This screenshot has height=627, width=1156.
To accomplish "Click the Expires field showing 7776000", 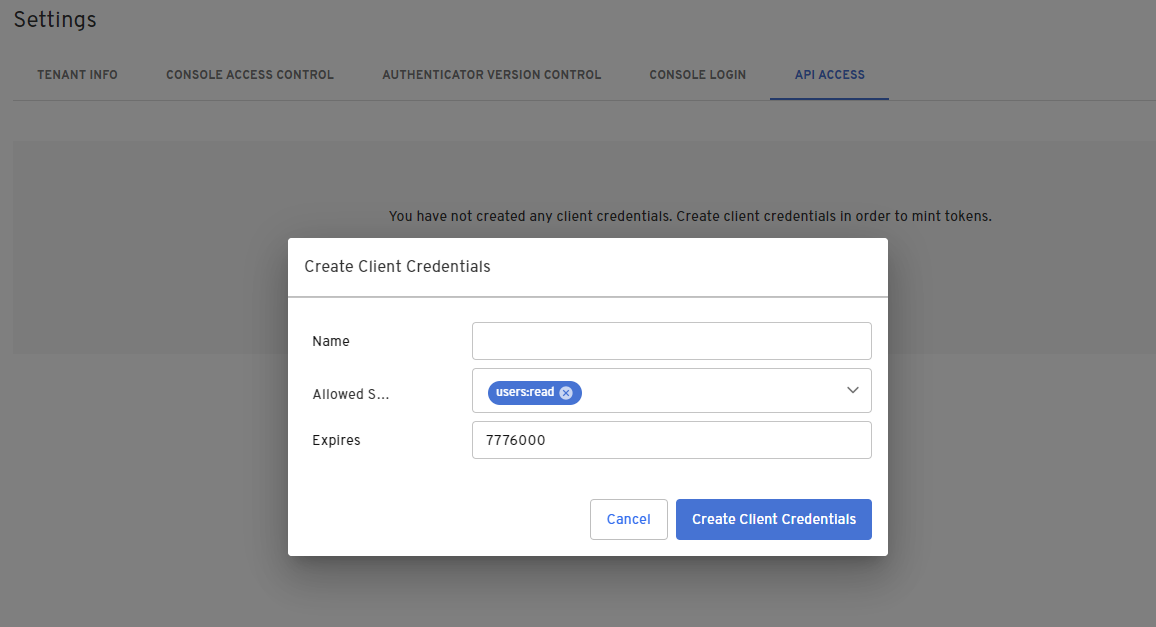I will coord(671,440).
